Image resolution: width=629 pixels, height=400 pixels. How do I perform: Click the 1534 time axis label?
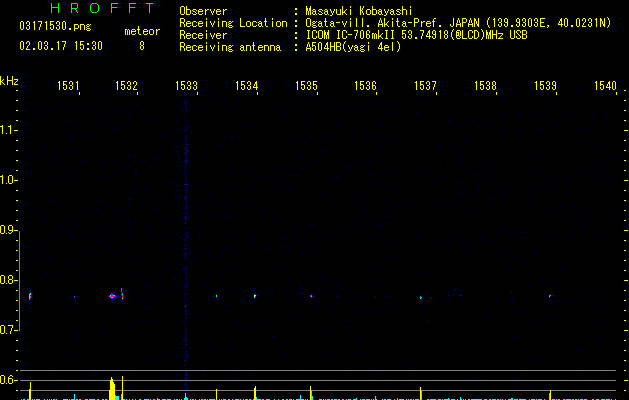[246, 86]
